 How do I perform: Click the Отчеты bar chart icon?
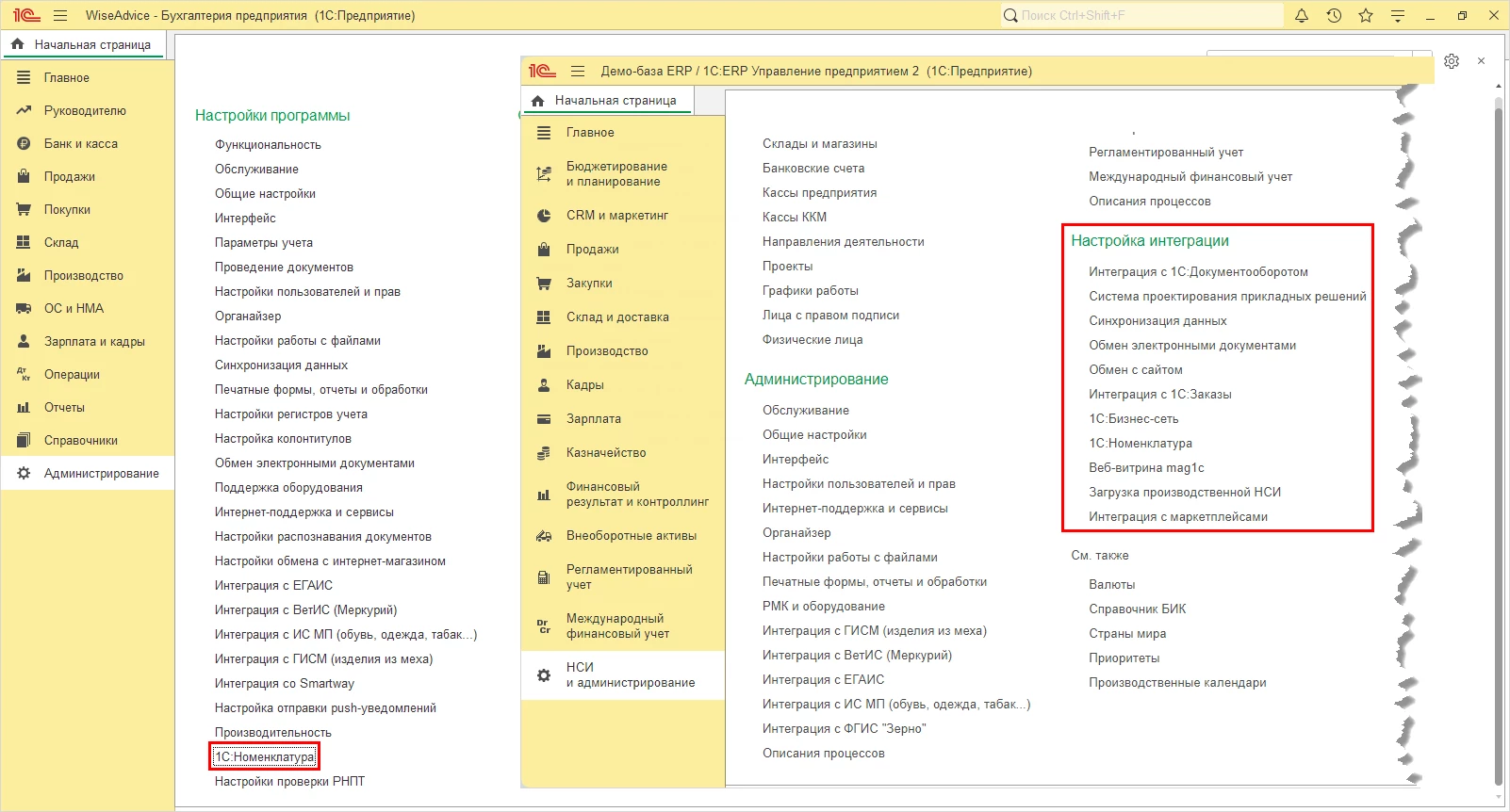click(24, 408)
